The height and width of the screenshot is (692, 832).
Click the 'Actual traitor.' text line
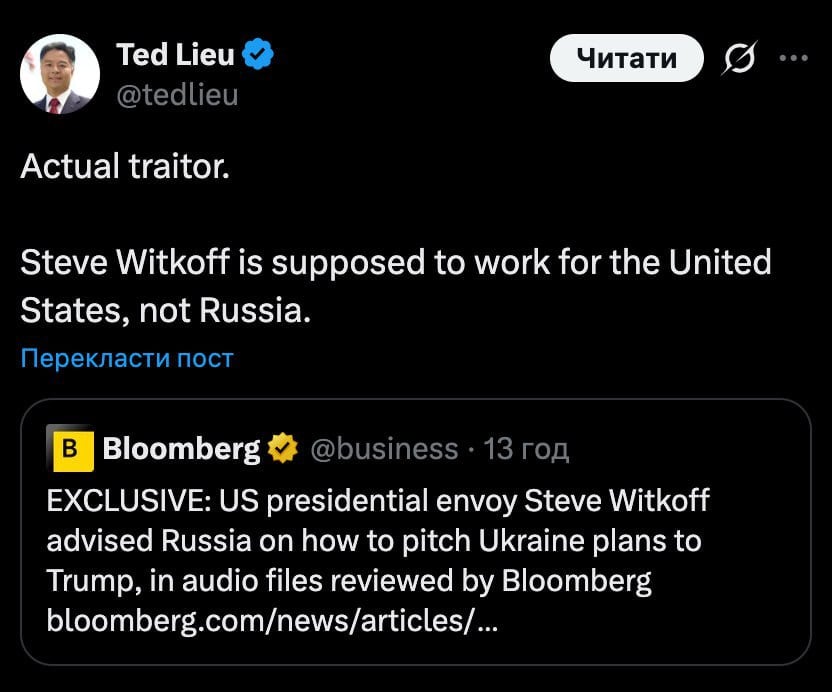coord(125,165)
